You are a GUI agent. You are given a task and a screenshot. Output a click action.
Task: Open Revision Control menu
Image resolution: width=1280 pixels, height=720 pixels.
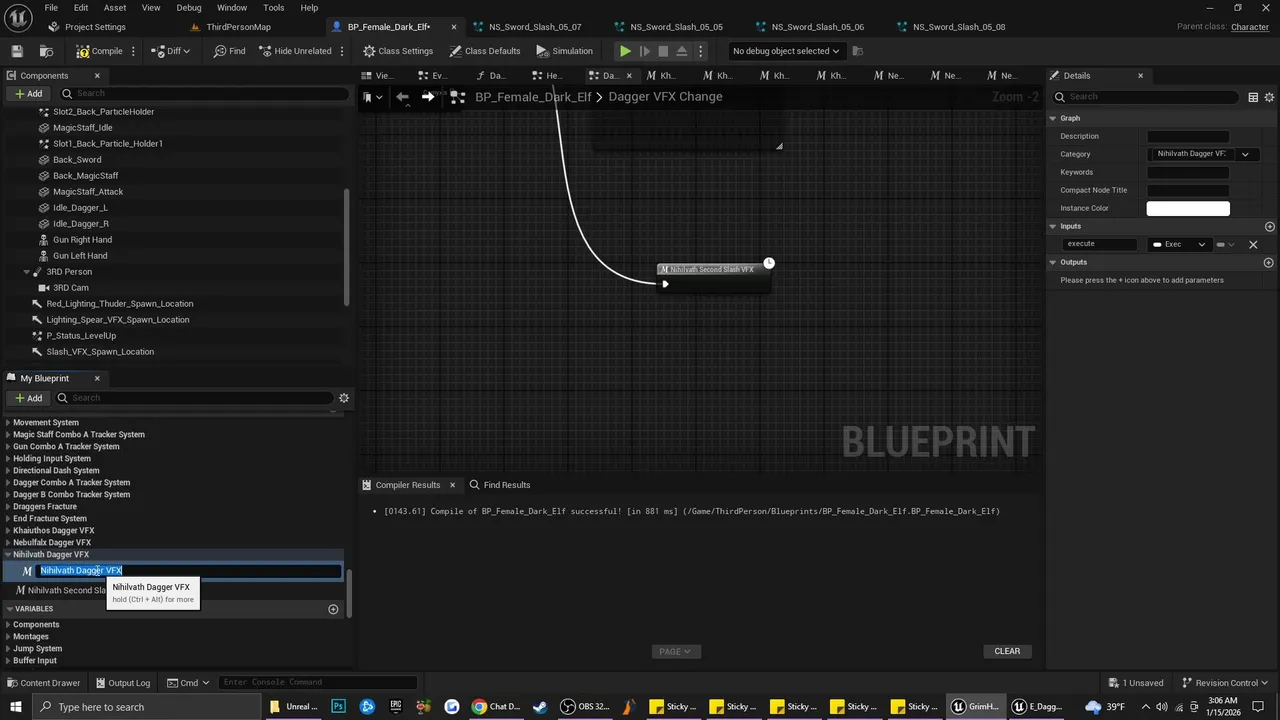pyautogui.click(x=1225, y=683)
